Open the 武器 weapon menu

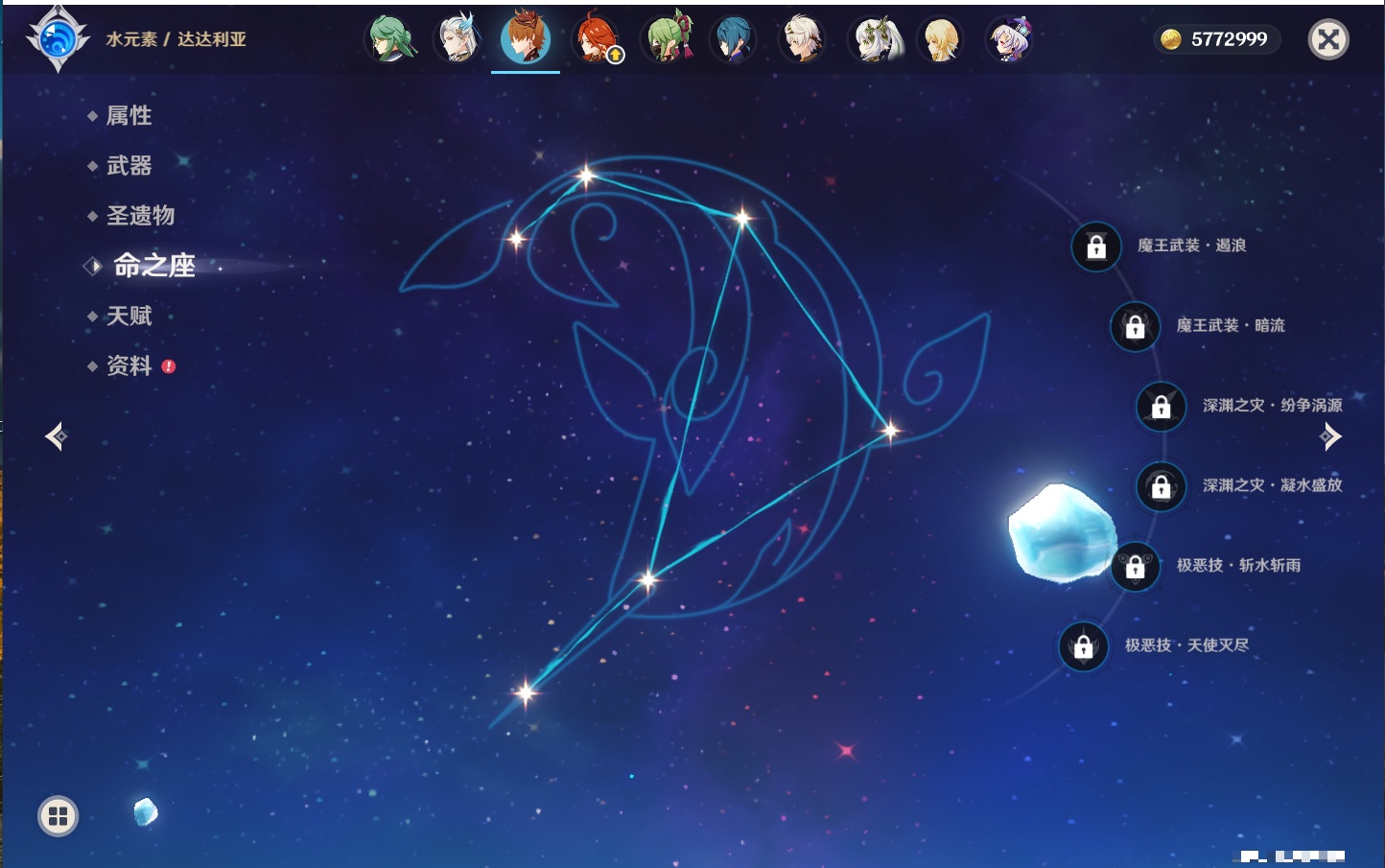(129, 166)
